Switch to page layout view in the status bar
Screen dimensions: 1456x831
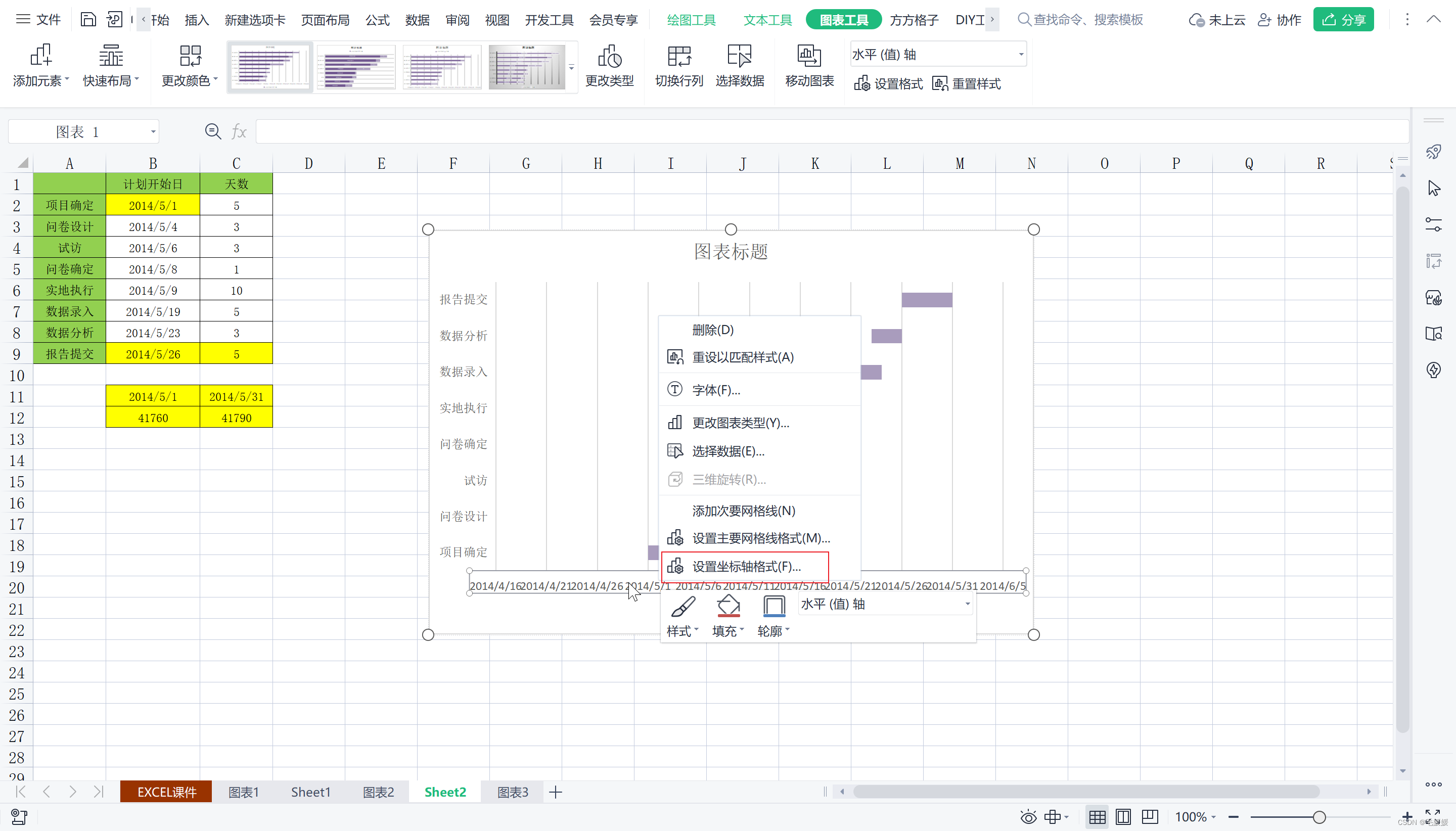pos(1123,817)
